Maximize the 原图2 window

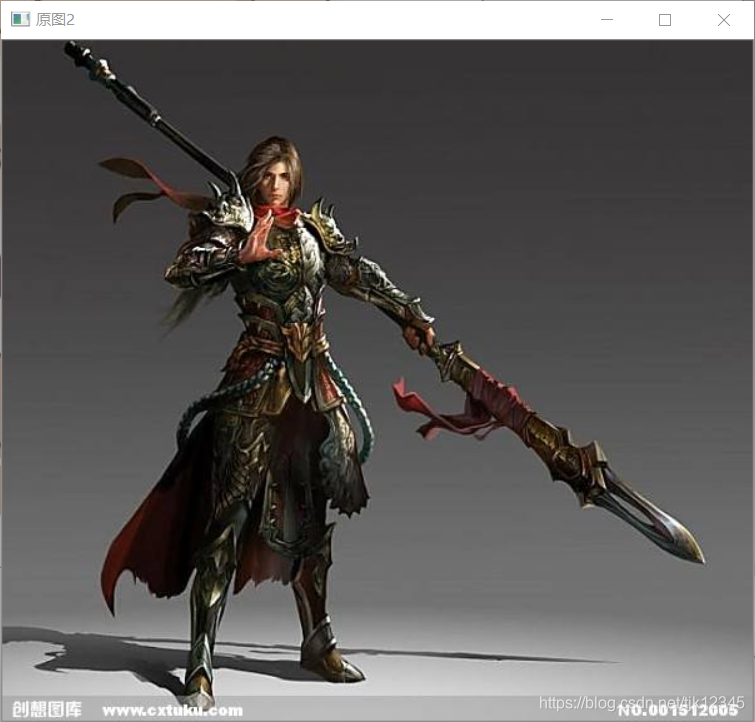tap(665, 20)
